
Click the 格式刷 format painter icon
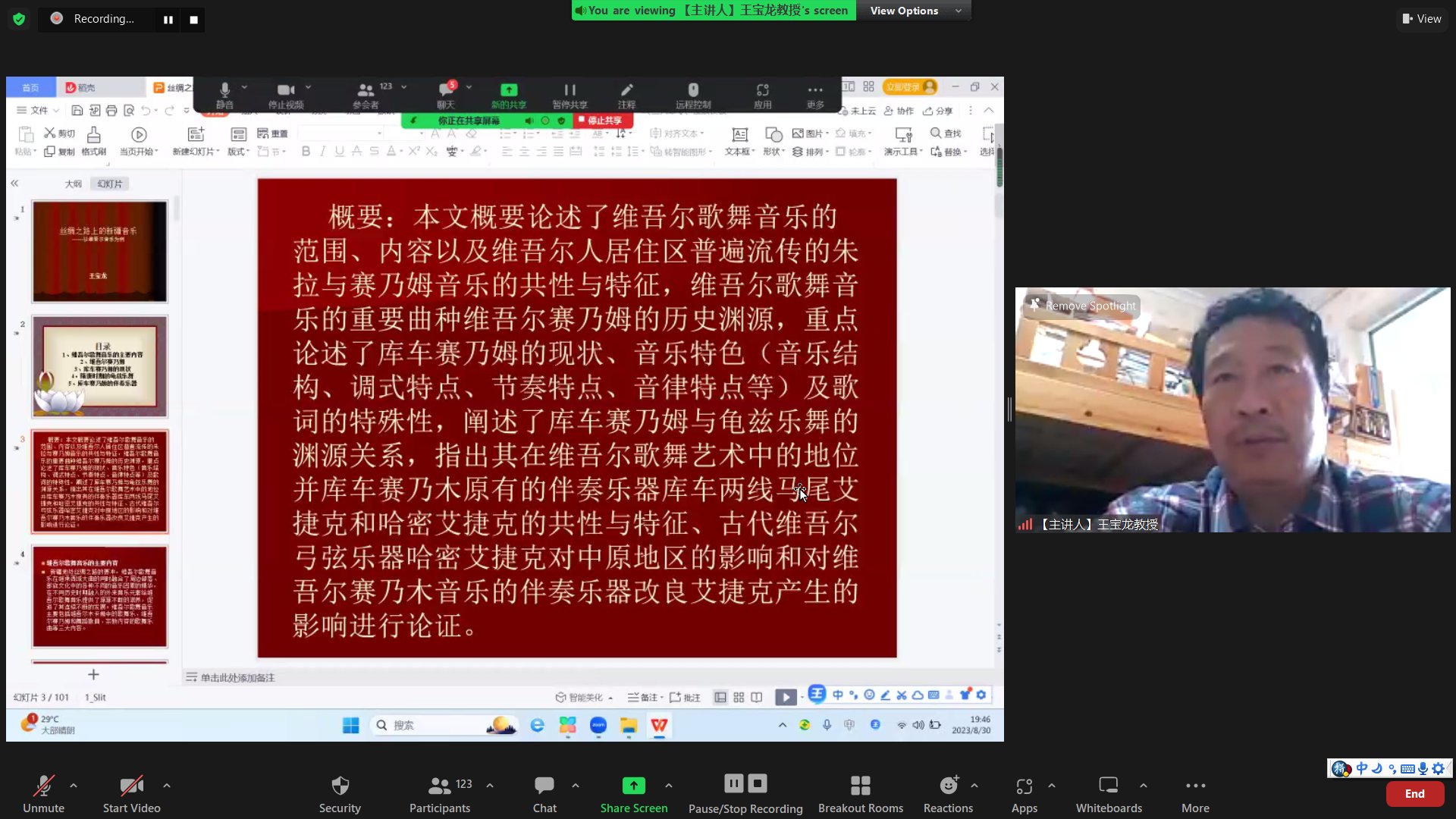[93, 135]
